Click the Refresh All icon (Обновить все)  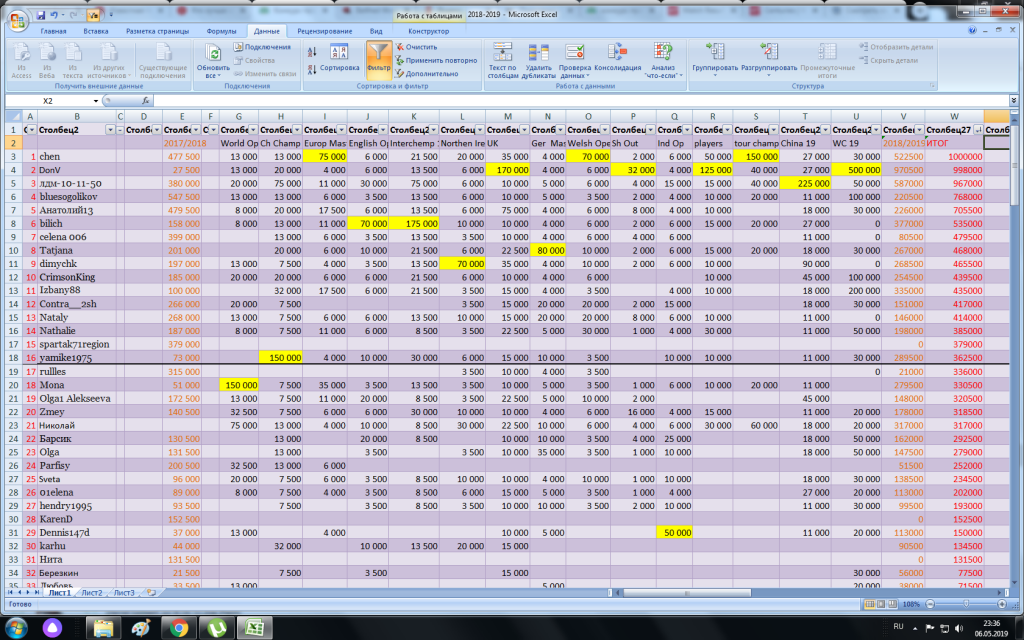211,58
